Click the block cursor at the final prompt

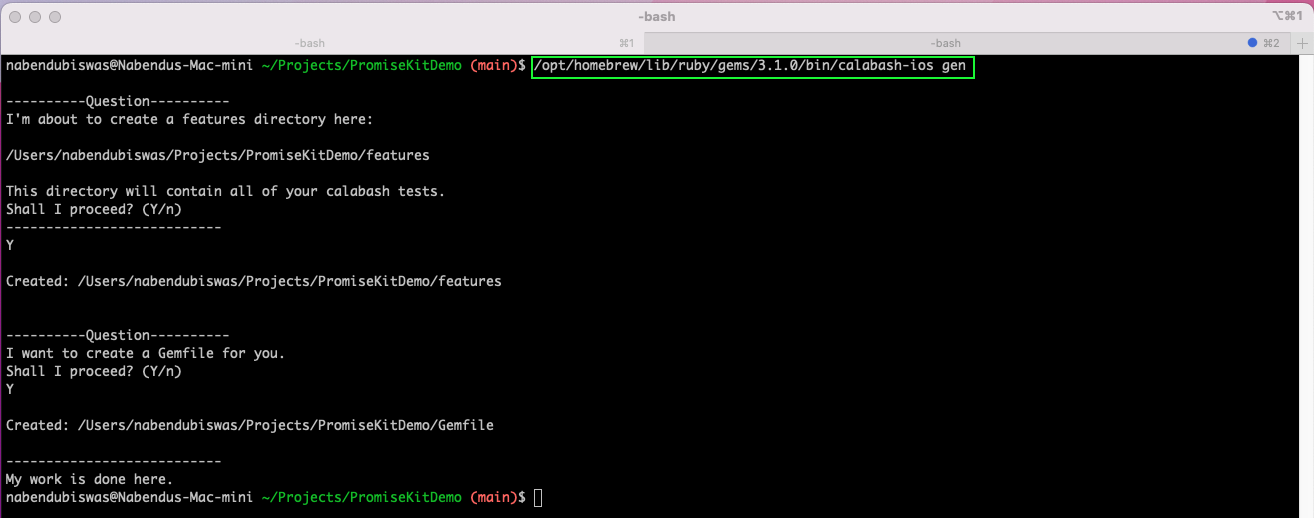coord(538,497)
